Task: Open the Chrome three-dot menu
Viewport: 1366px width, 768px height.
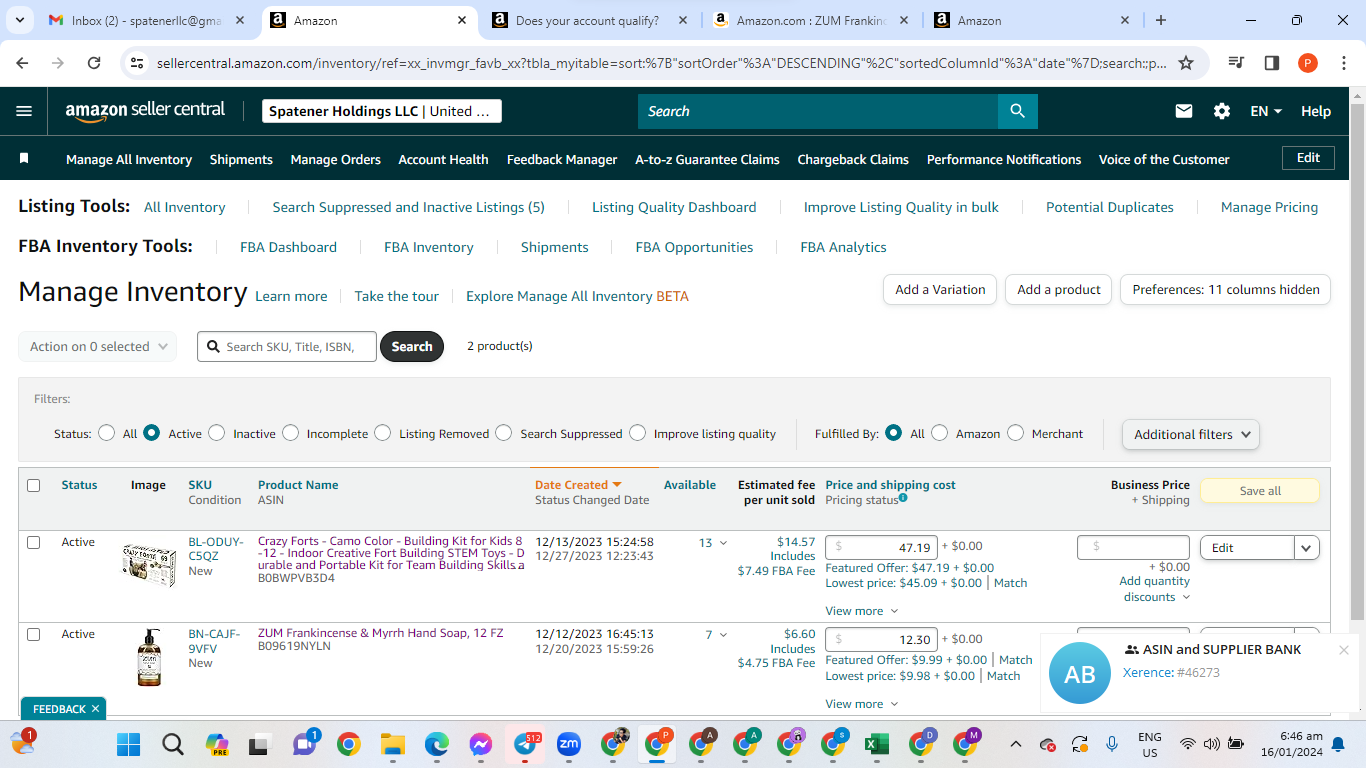Action: [x=1343, y=63]
